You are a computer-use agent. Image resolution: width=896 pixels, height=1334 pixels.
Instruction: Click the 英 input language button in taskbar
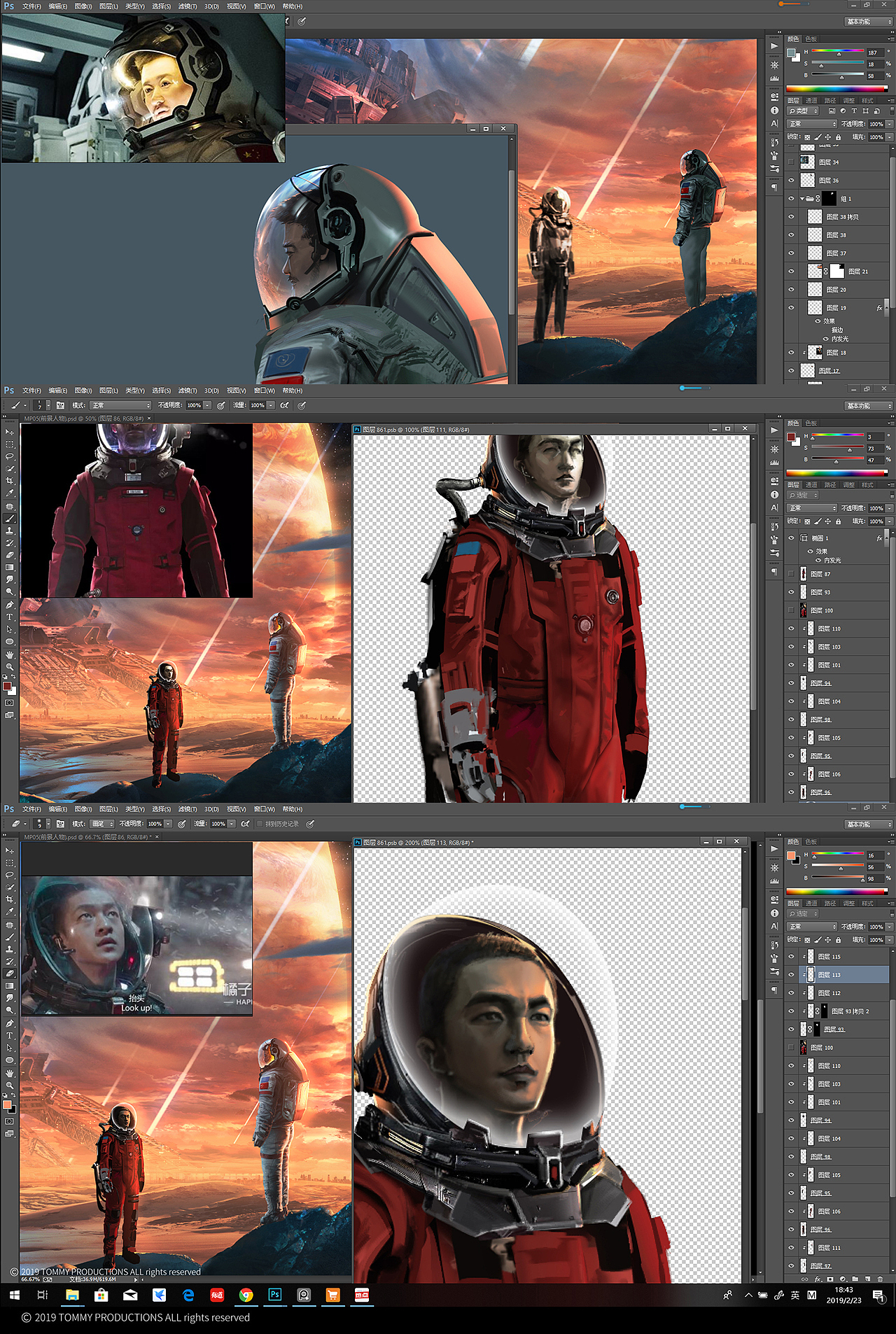pyautogui.click(x=795, y=1296)
